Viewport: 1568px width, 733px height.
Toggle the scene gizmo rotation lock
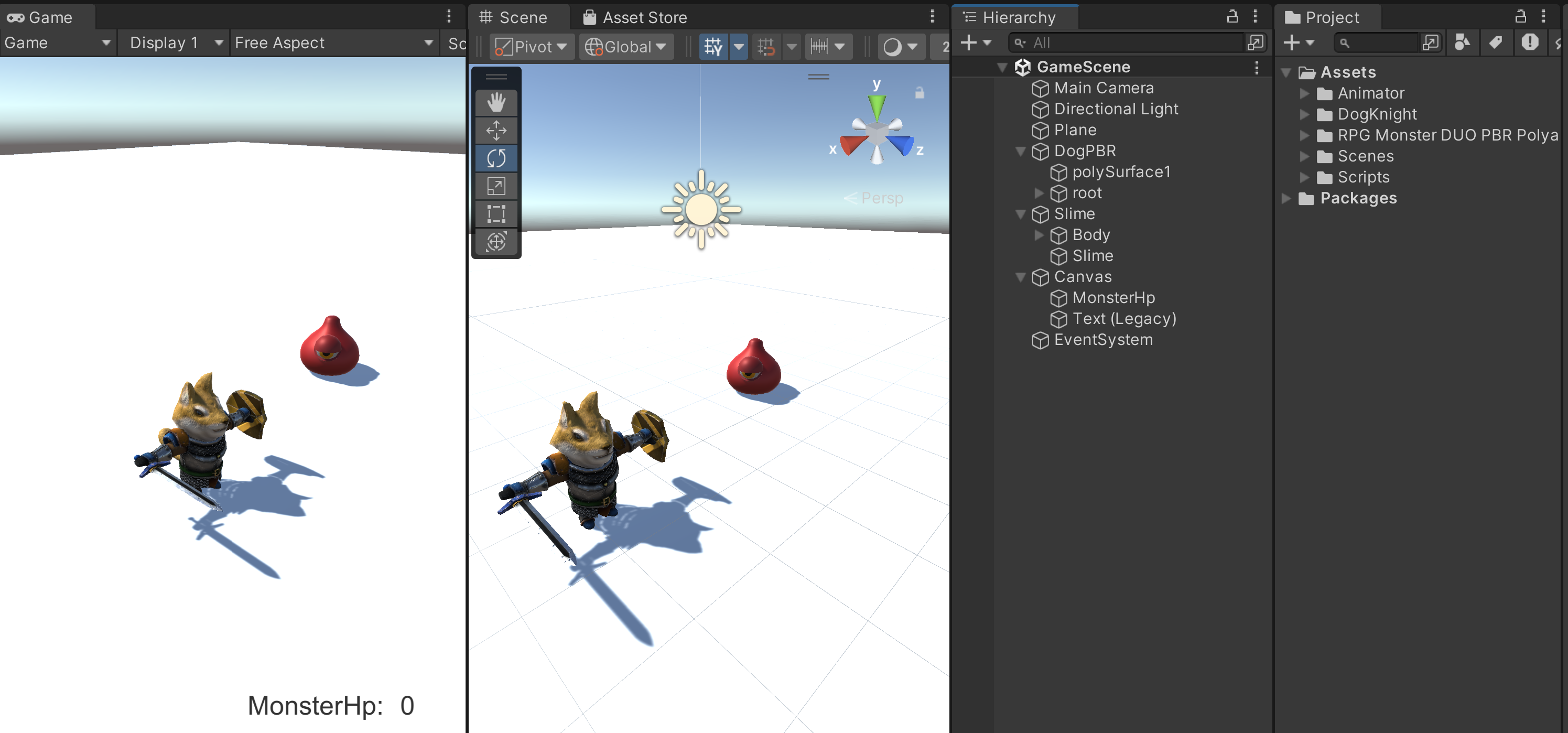point(919,92)
